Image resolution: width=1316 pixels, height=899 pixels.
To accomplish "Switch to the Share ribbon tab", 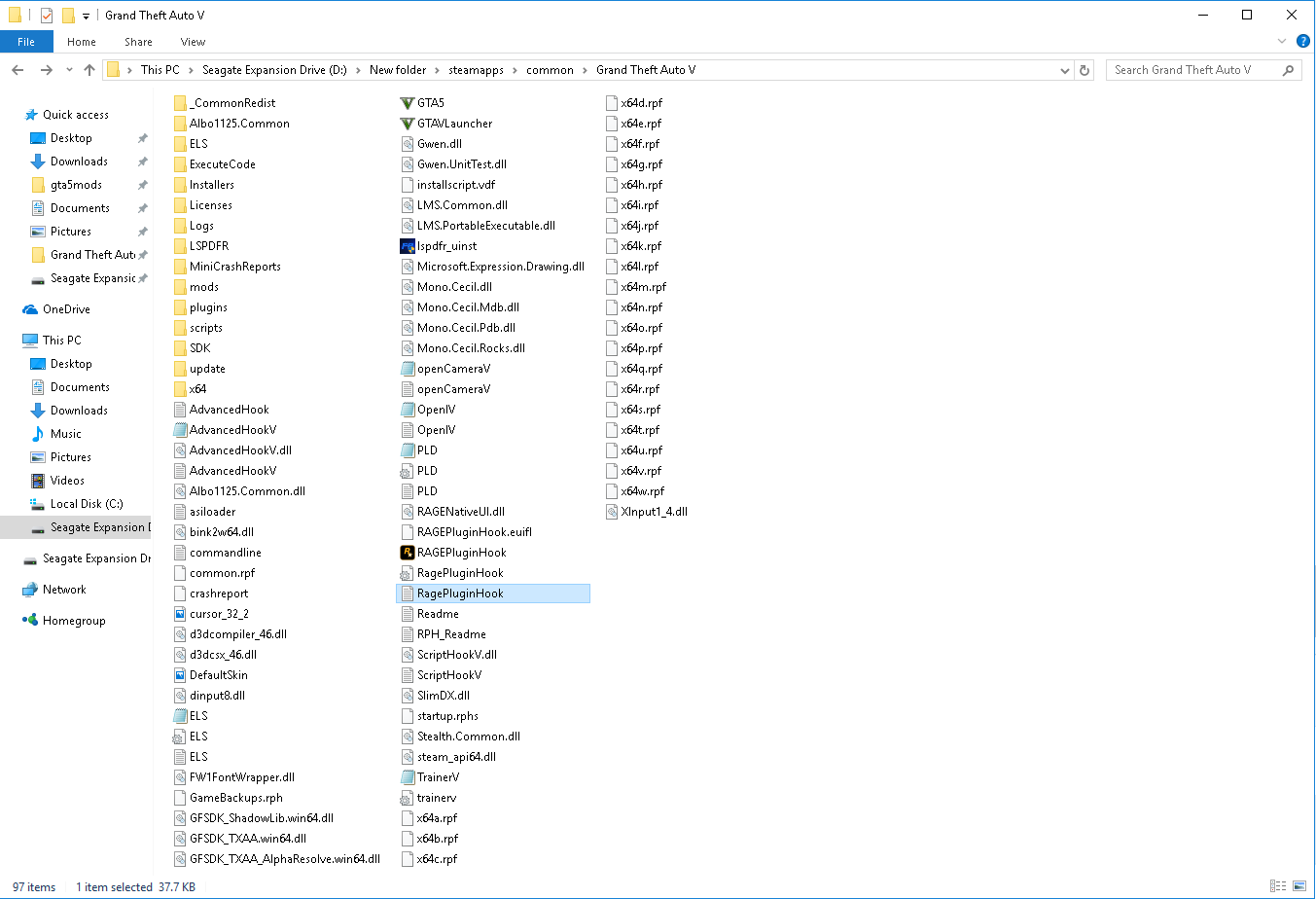I will (x=138, y=42).
